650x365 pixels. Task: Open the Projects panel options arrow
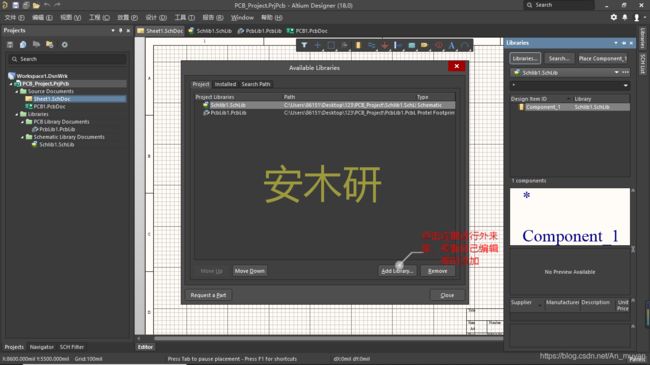click(x=113, y=30)
